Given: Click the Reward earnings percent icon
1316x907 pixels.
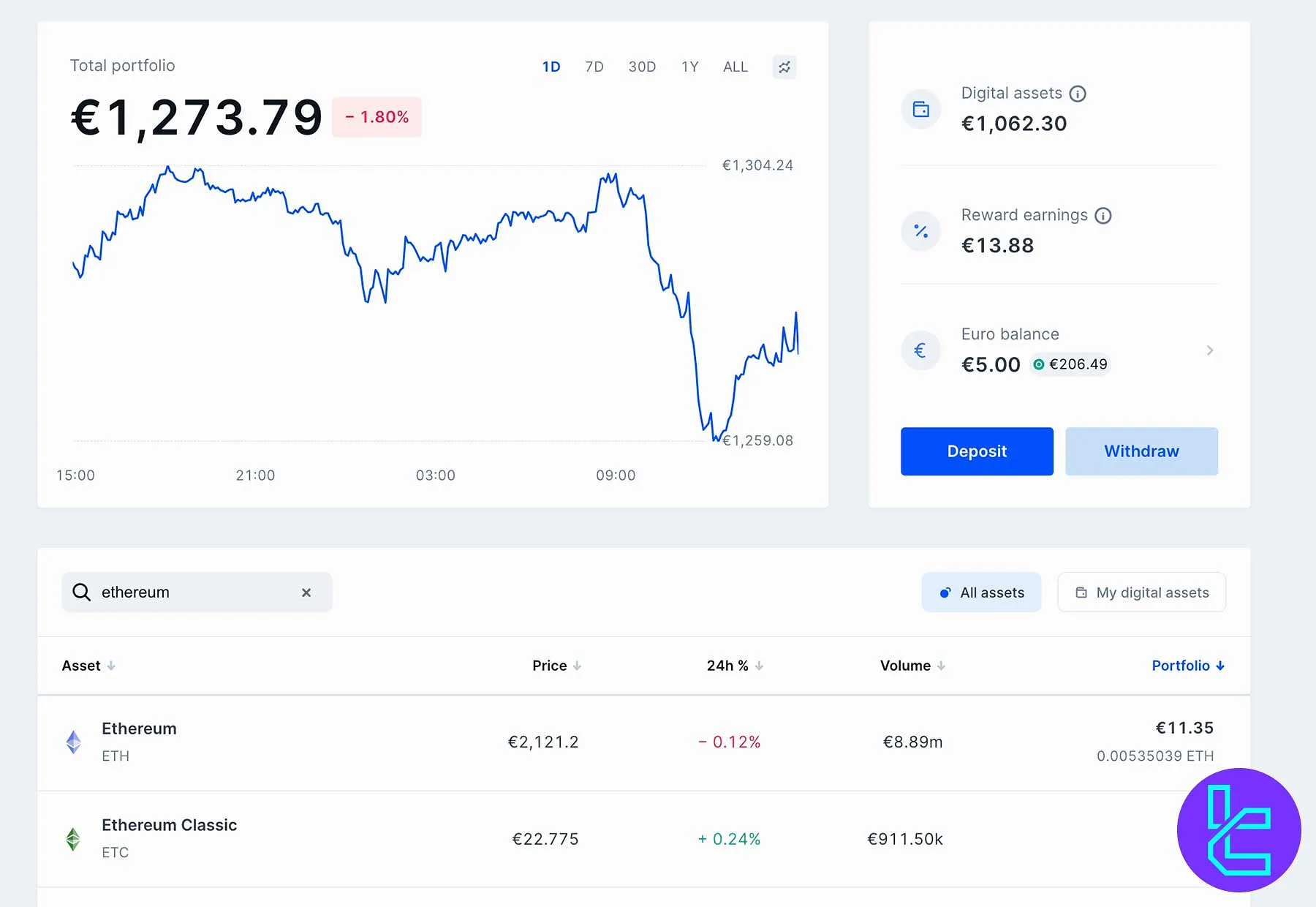Looking at the screenshot, I should [x=921, y=231].
